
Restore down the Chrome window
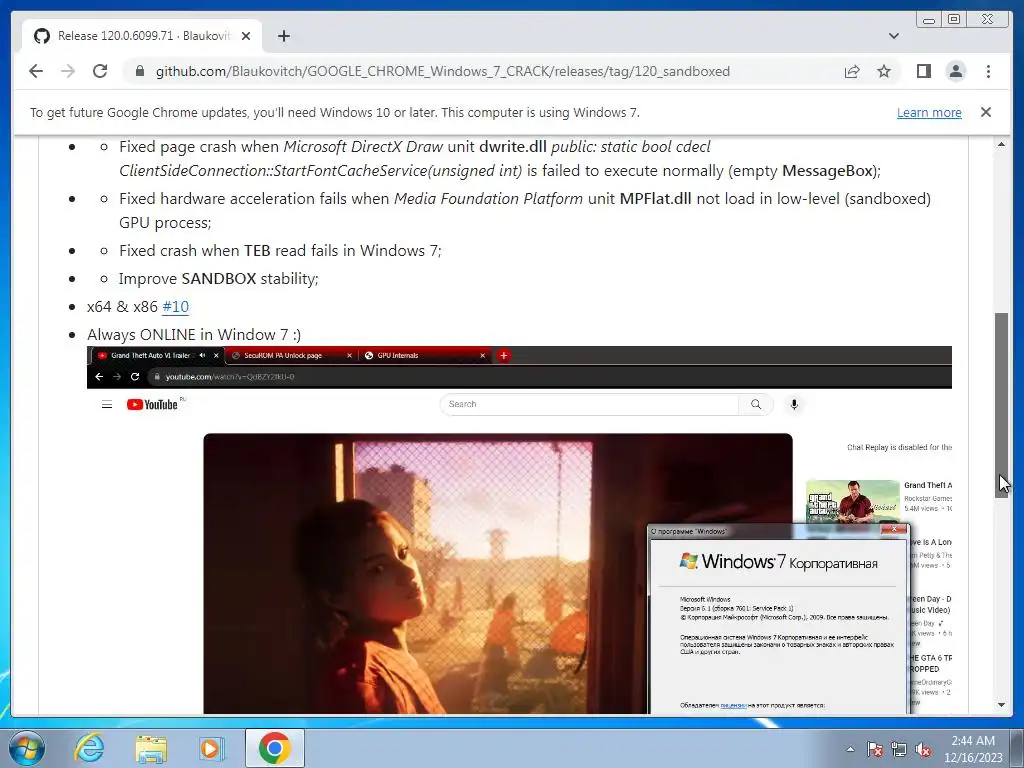tap(954, 20)
